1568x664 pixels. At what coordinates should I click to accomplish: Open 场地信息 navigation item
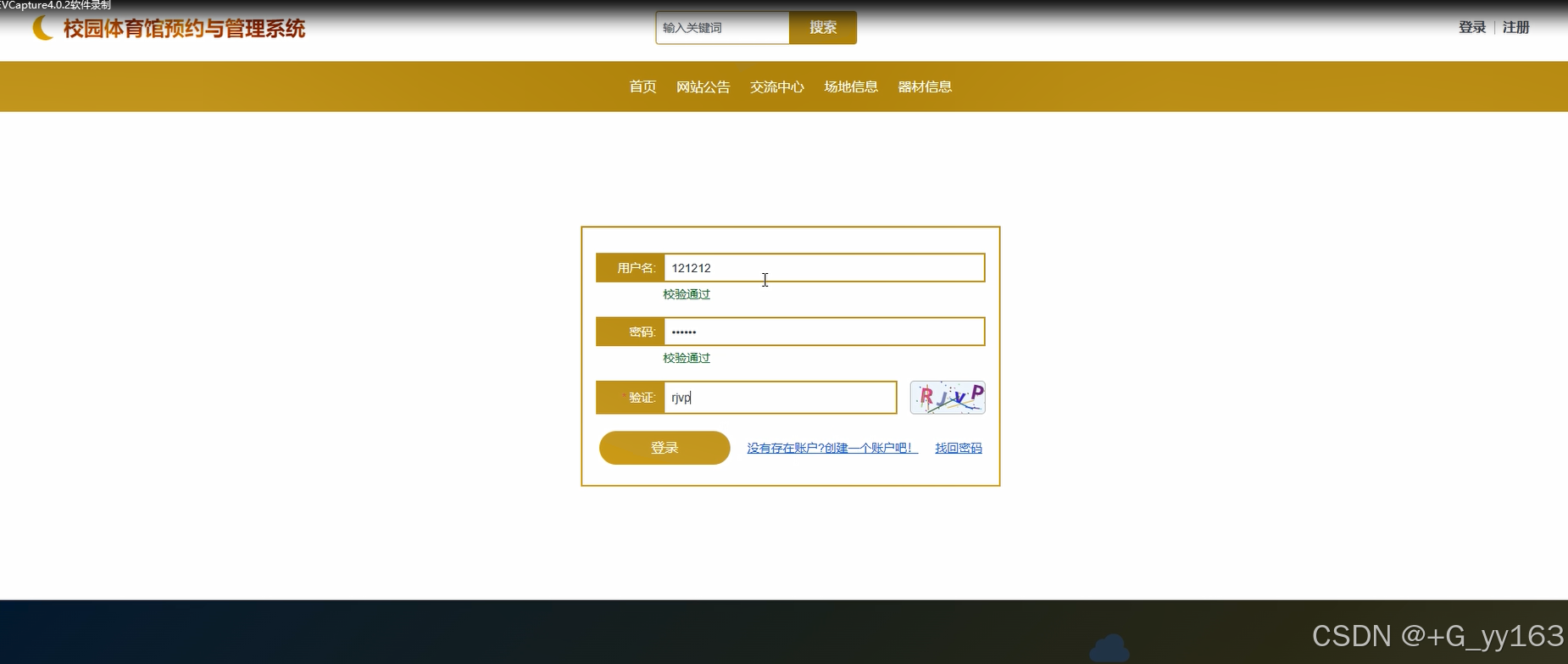click(x=851, y=86)
